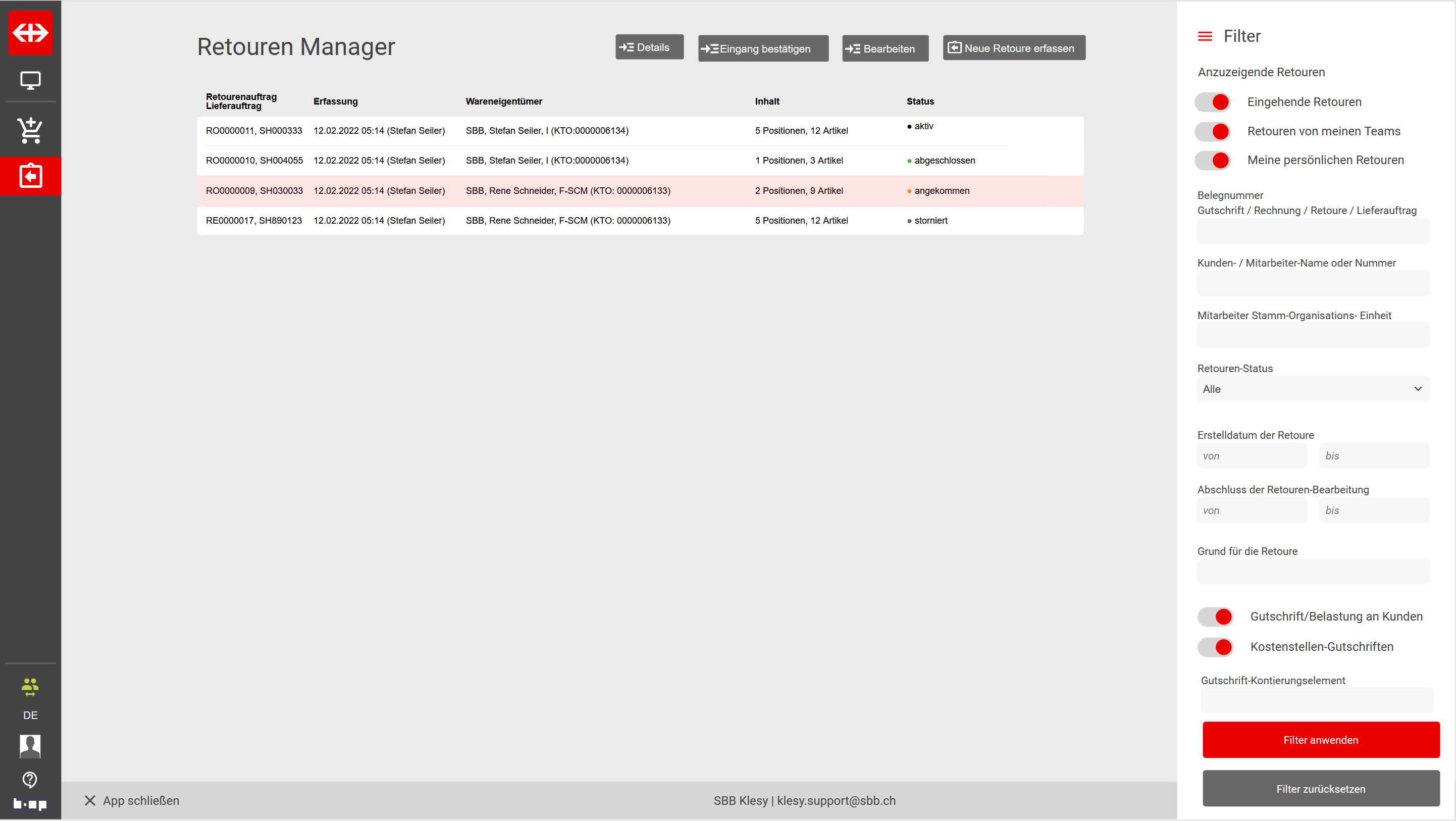Click the SBB logo icon
The height and width of the screenshot is (821, 1456).
30,33
